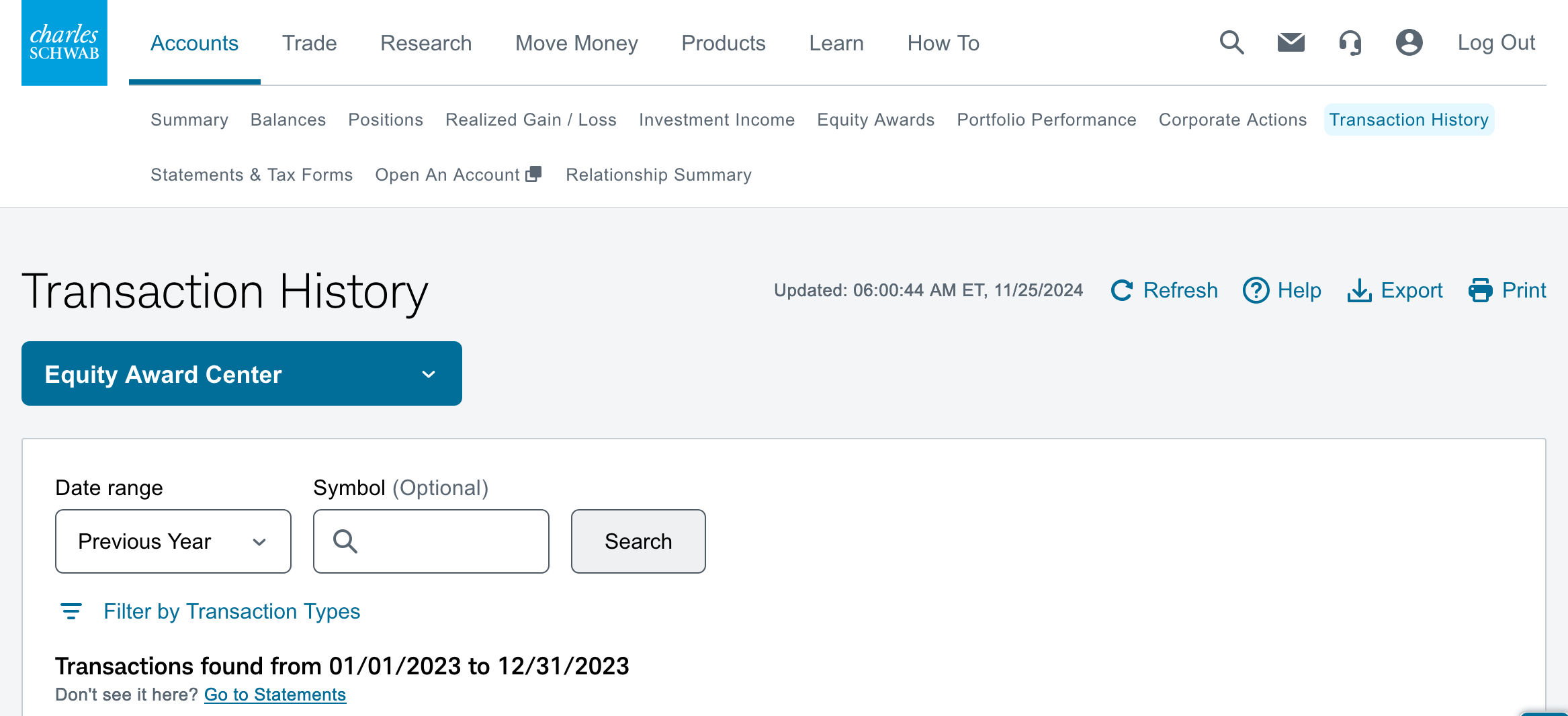Open Help for Transaction History

coord(1282,290)
